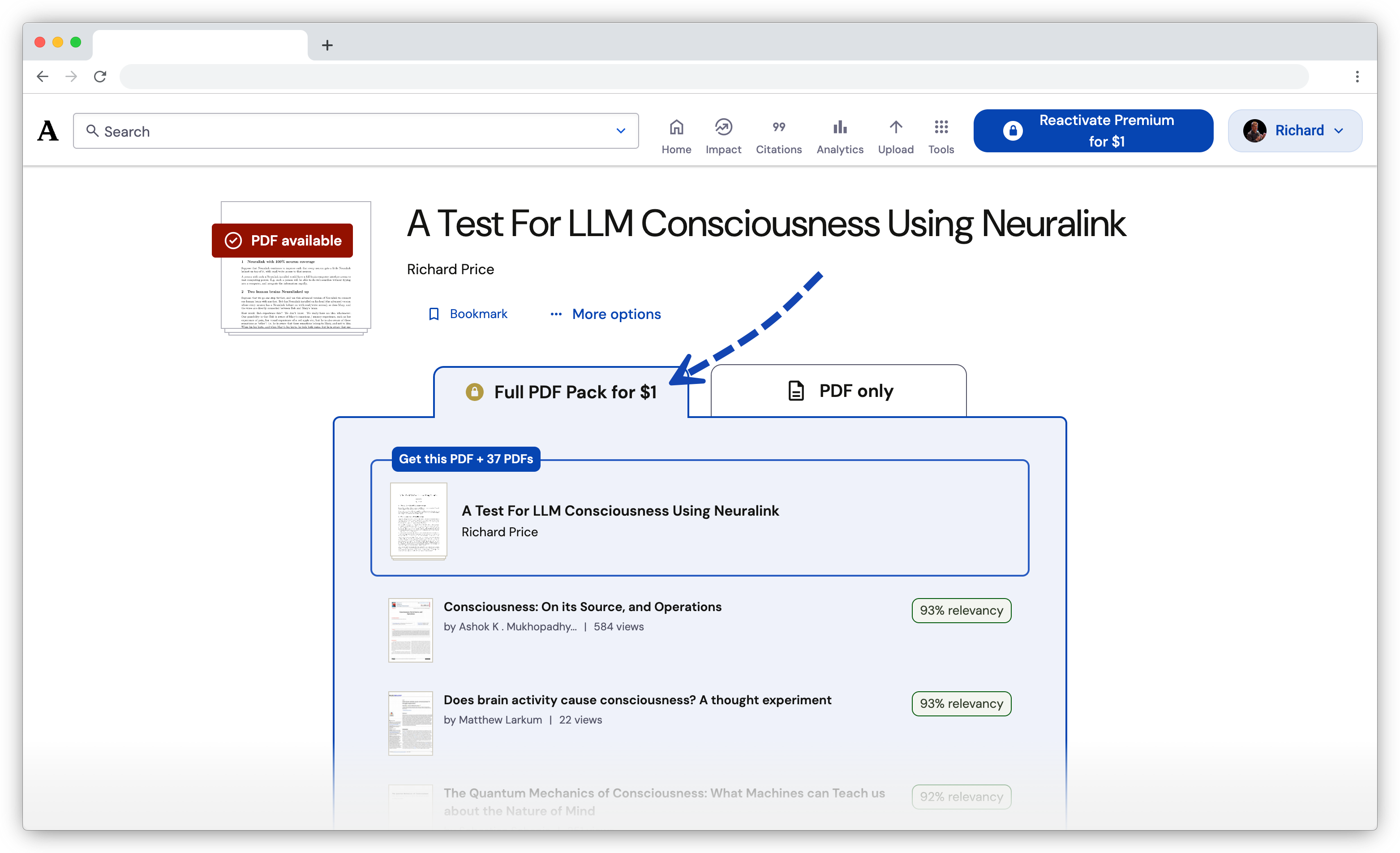
Task: Open the More options link
Action: coord(617,314)
